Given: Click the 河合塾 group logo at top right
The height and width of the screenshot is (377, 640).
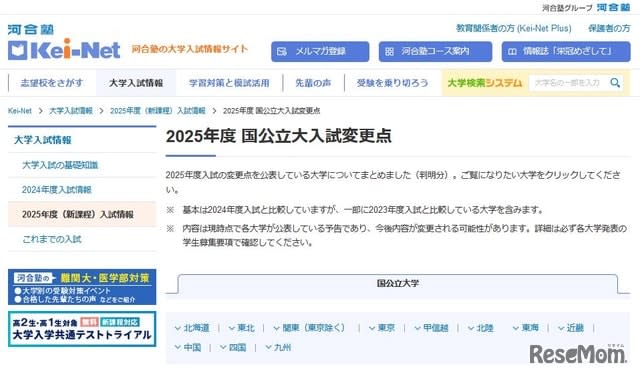Looking at the screenshot, I should (613, 7).
